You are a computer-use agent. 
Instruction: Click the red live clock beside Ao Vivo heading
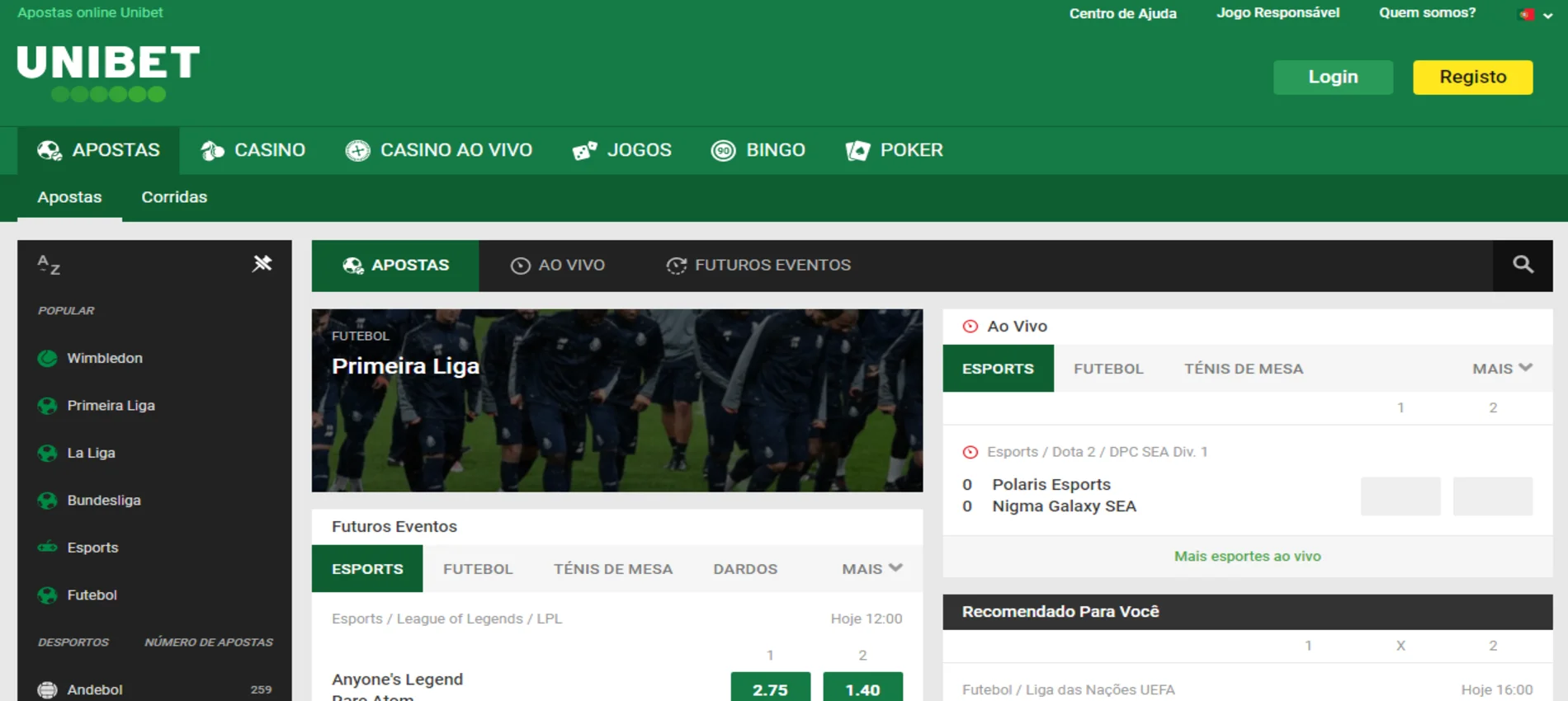971,327
